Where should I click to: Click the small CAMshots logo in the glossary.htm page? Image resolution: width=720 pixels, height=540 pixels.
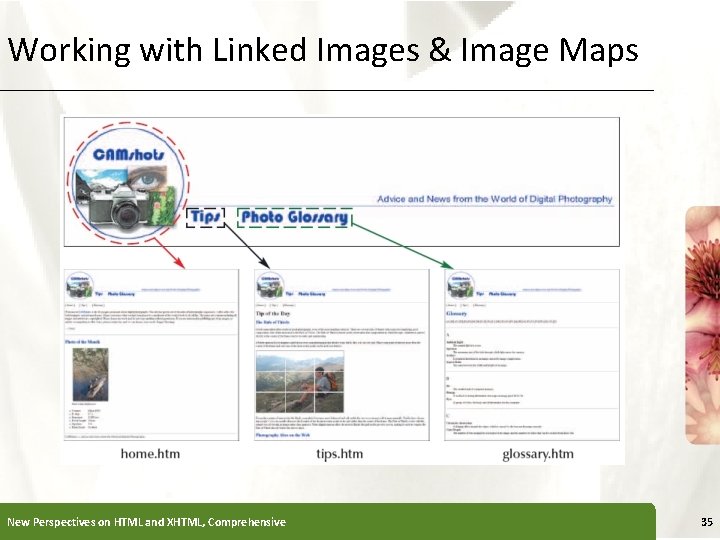(461, 286)
